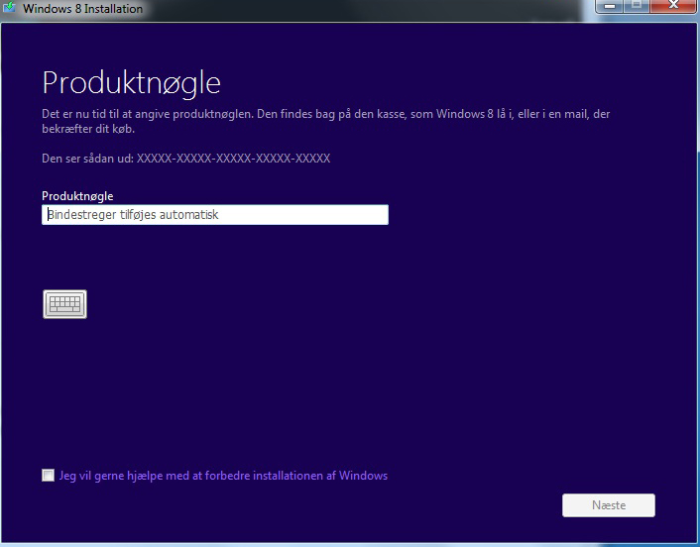Close the Windows 8 Installation window
This screenshot has height=547, width=700.
pyautogui.click(x=673, y=6)
